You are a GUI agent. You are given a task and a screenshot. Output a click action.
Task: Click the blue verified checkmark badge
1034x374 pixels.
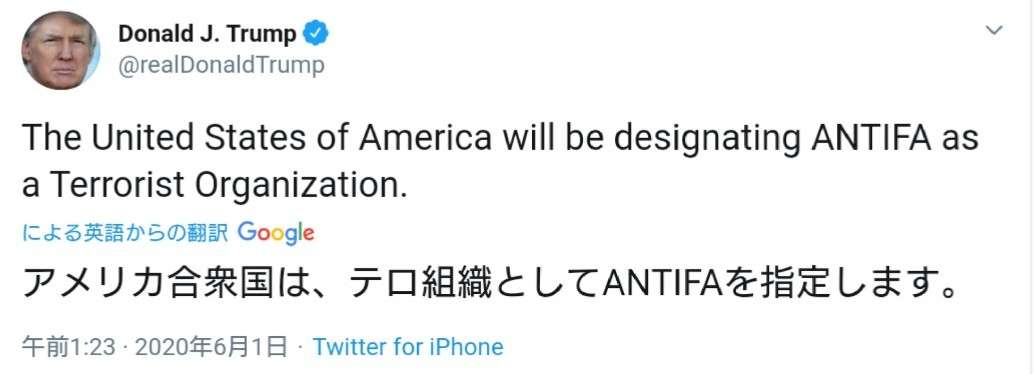tap(315, 34)
